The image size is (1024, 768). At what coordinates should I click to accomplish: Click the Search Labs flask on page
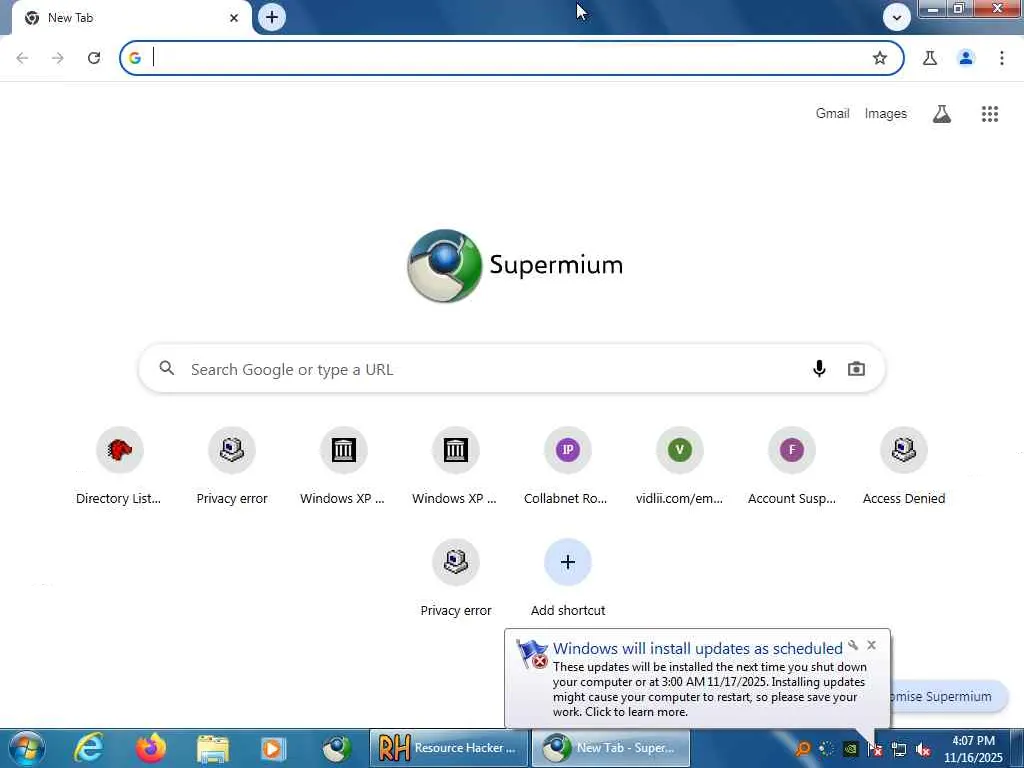(942, 114)
